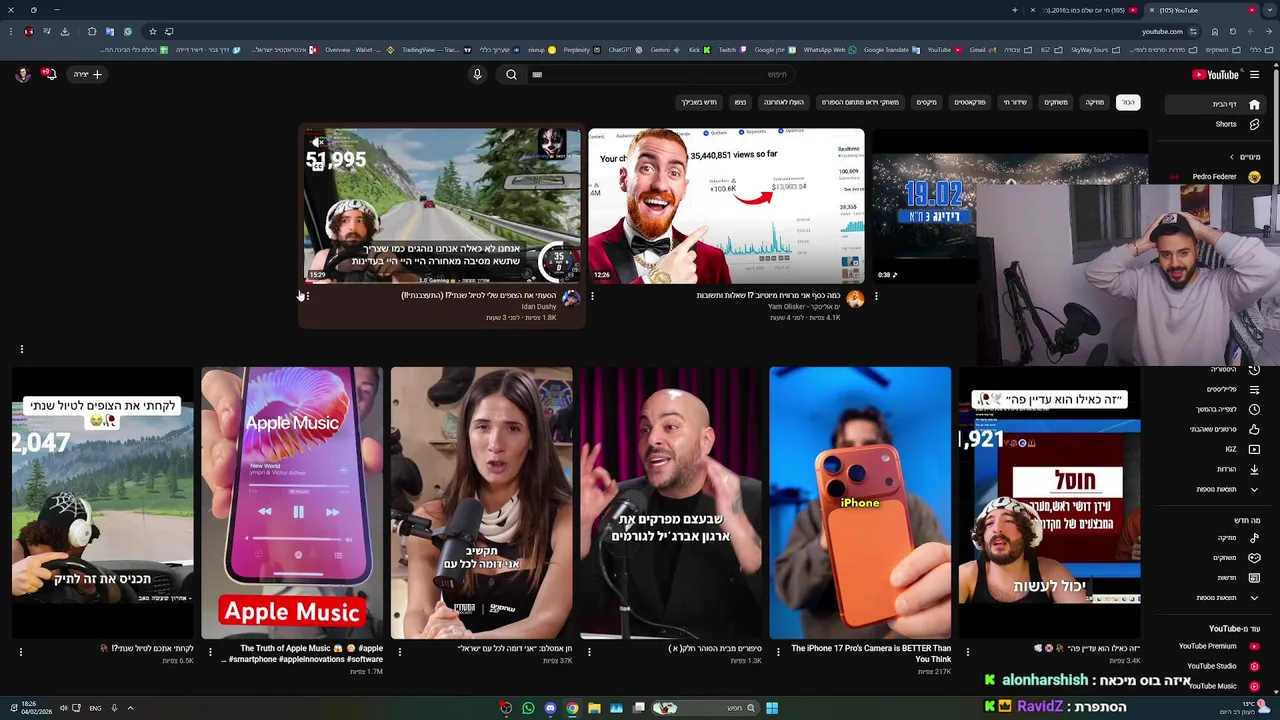Viewport: 1280px width, 720px height.
Task: Play the '35,440,851 views so far' thumbnail
Action: [x=726, y=205]
